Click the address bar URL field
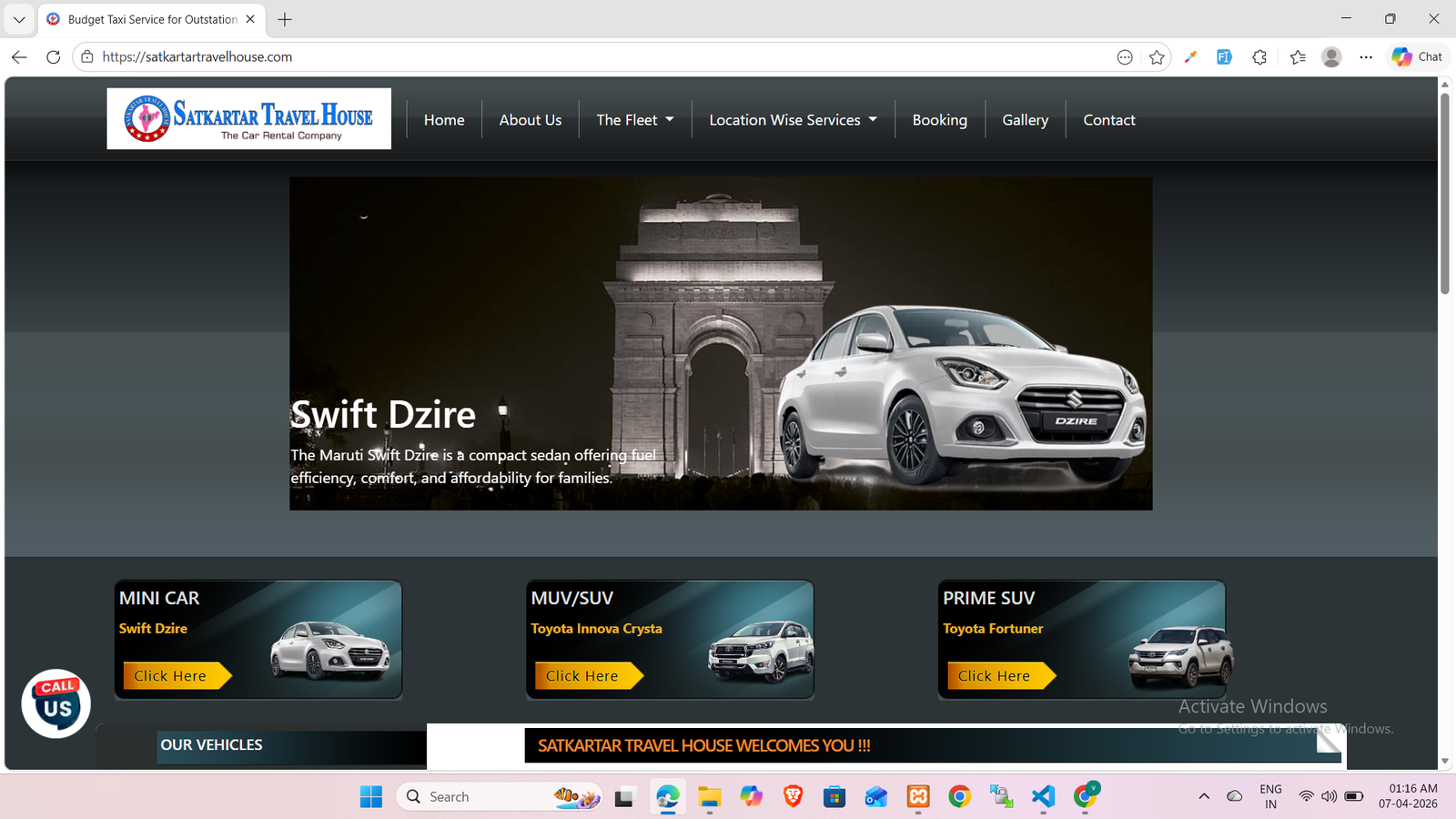 pos(601,56)
